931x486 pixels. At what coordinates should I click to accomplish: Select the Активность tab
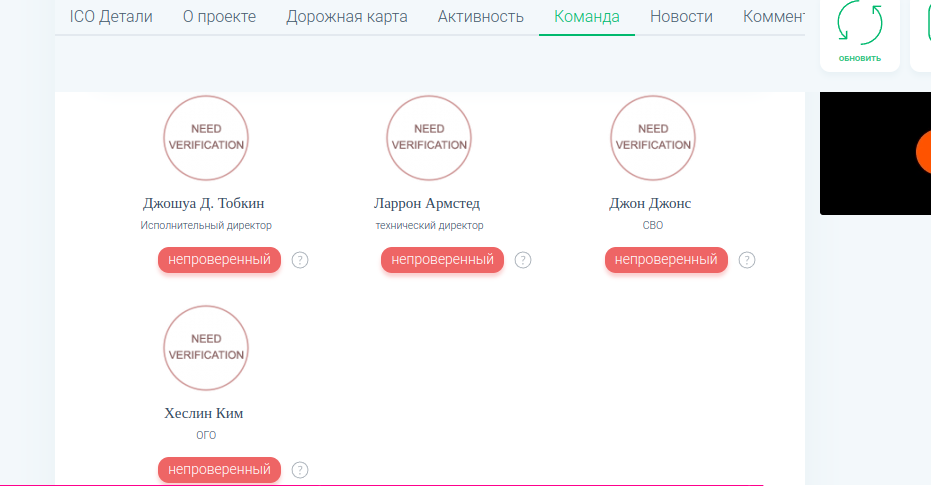click(480, 17)
